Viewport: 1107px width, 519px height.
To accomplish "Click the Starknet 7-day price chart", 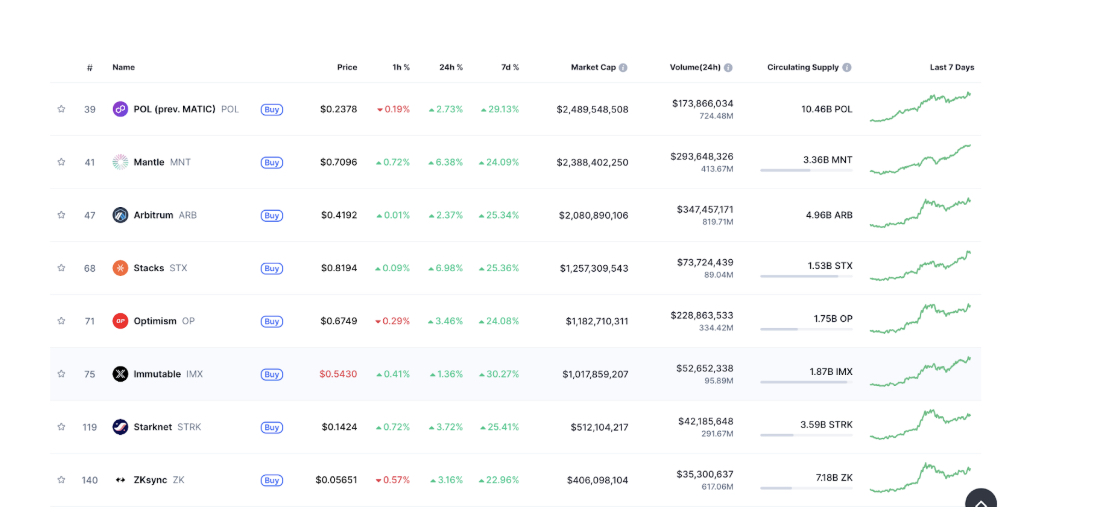I will point(921,424).
